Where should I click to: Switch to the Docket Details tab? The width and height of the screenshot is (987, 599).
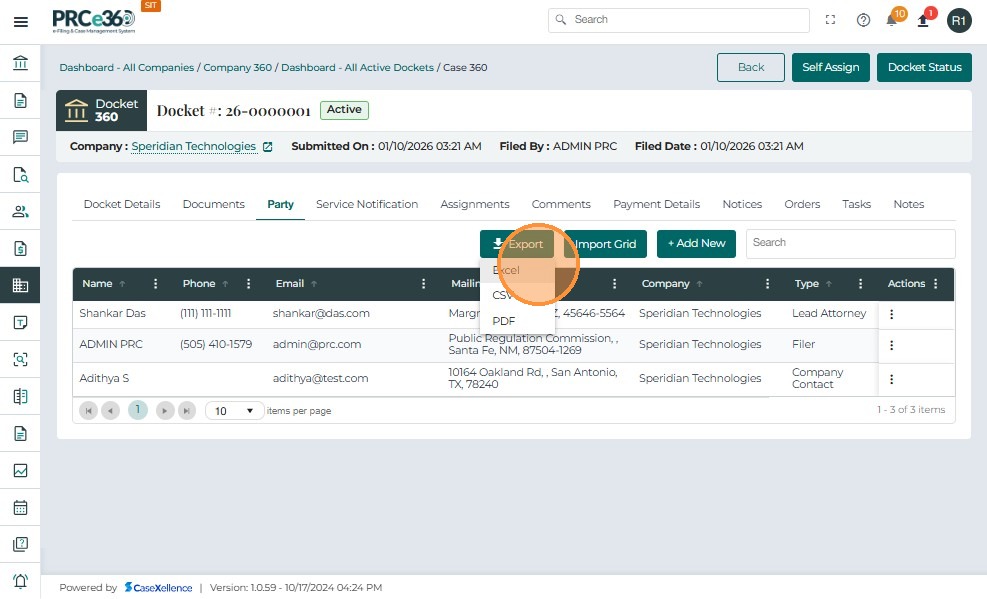pyautogui.click(x=122, y=204)
